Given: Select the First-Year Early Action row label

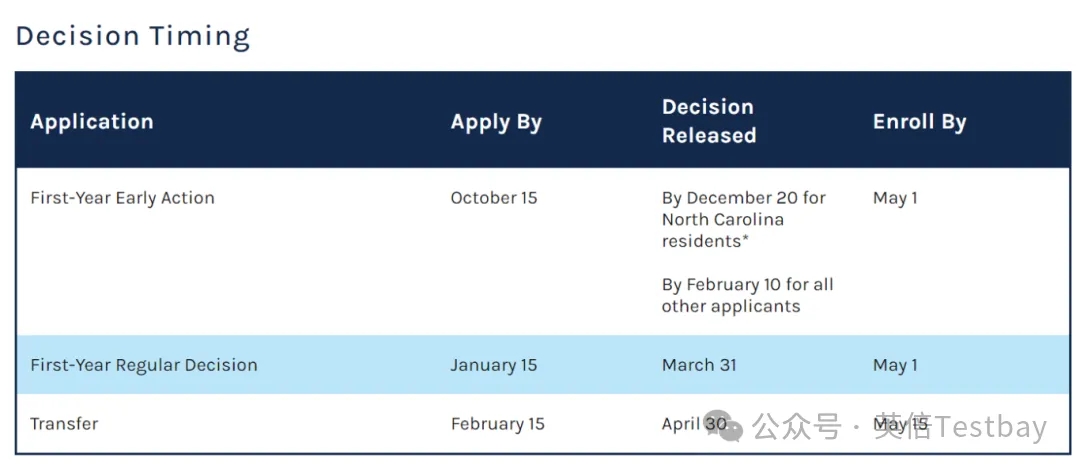Looking at the screenshot, I should click(122, 198).
